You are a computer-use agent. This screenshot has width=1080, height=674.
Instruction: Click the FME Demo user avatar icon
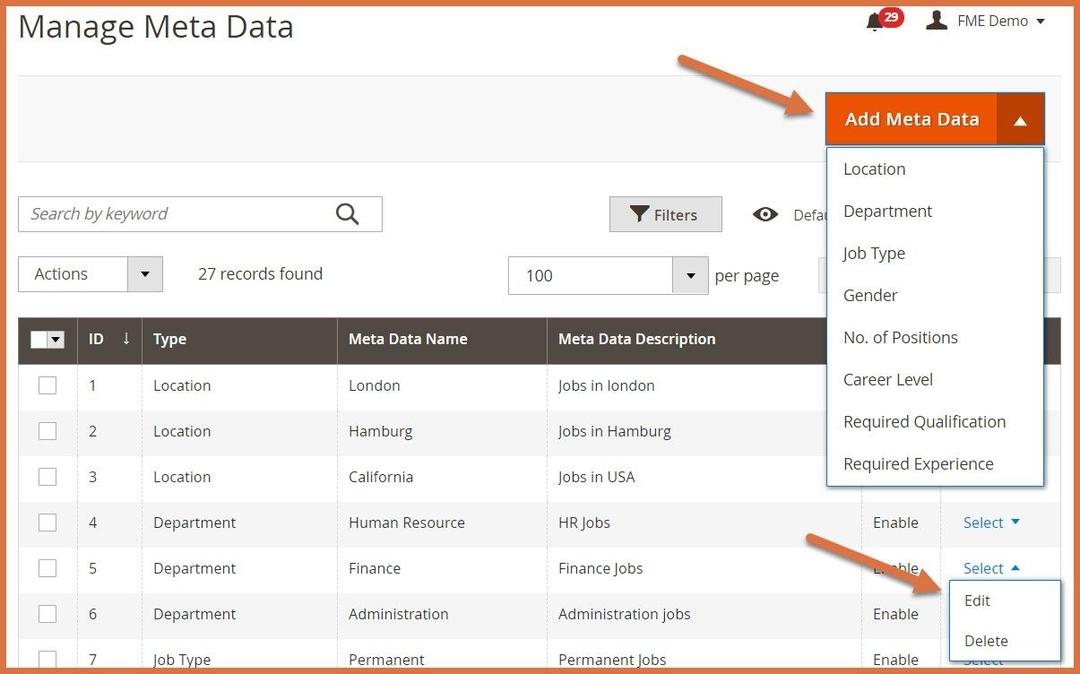(x=936, y=20)
